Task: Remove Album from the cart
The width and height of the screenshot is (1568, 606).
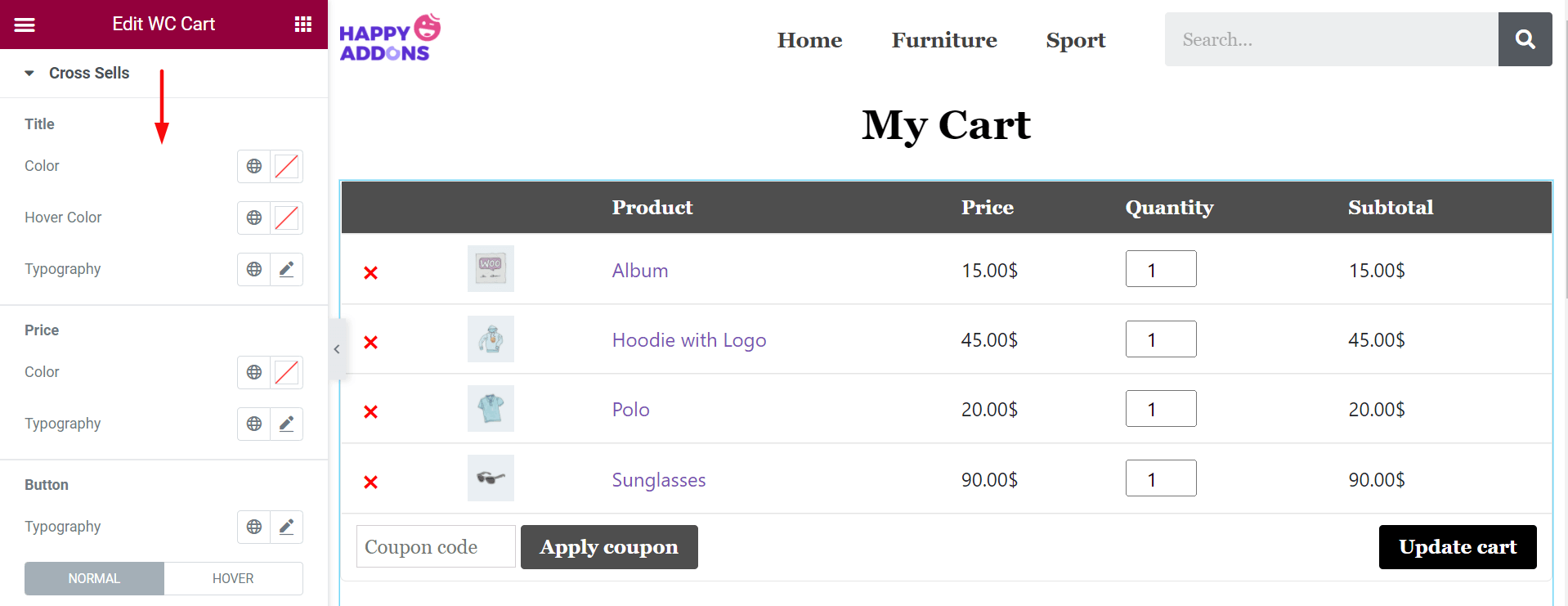Action: pyautogui.click(x=370, y=272)
